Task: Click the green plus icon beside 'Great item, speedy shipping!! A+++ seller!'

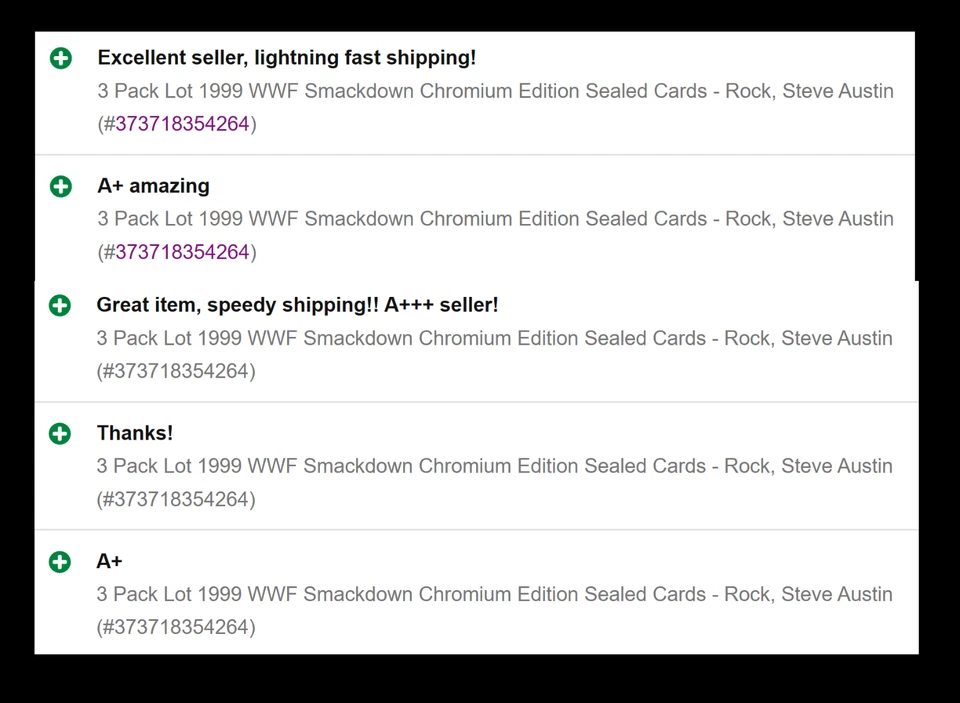Action: (60, 305)
